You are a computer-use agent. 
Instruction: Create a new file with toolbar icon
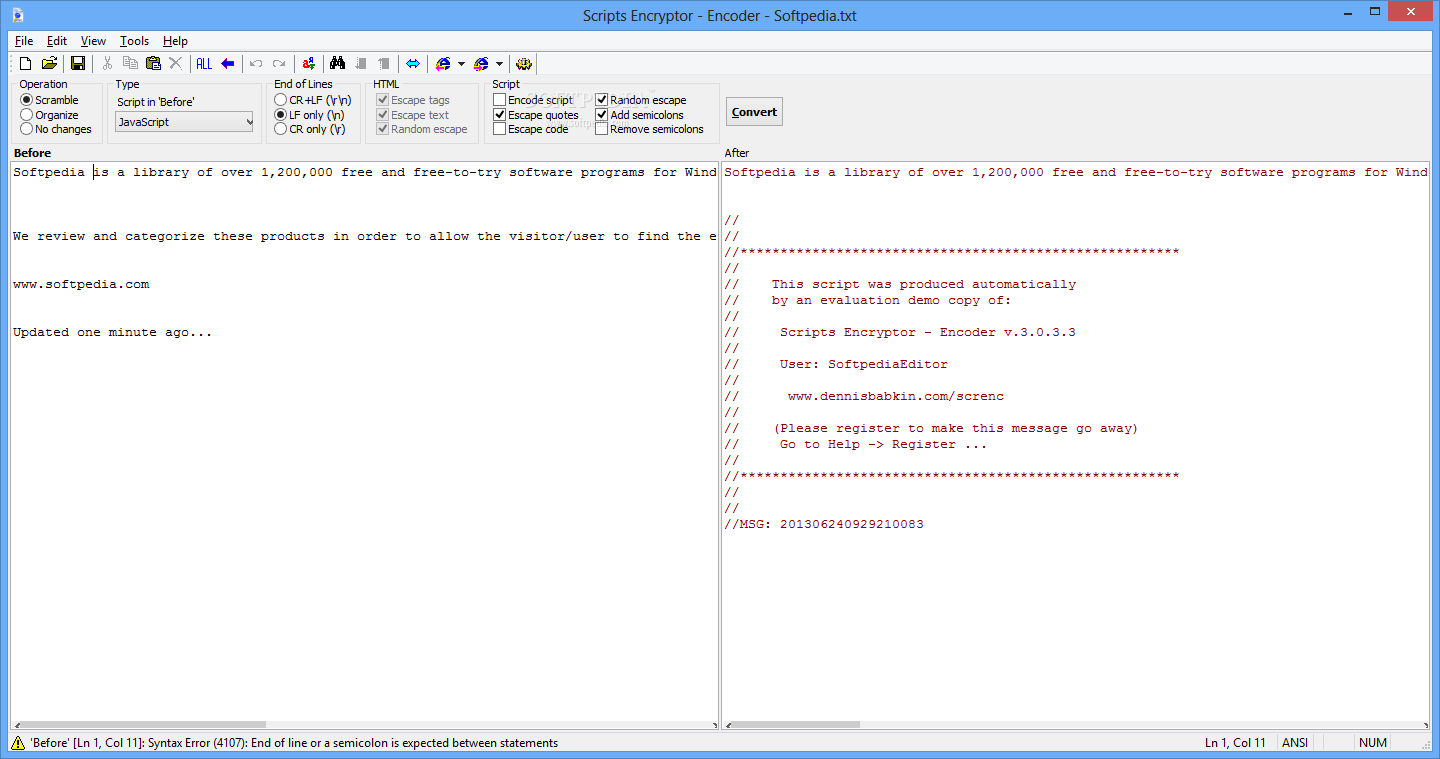click(26, 63)
